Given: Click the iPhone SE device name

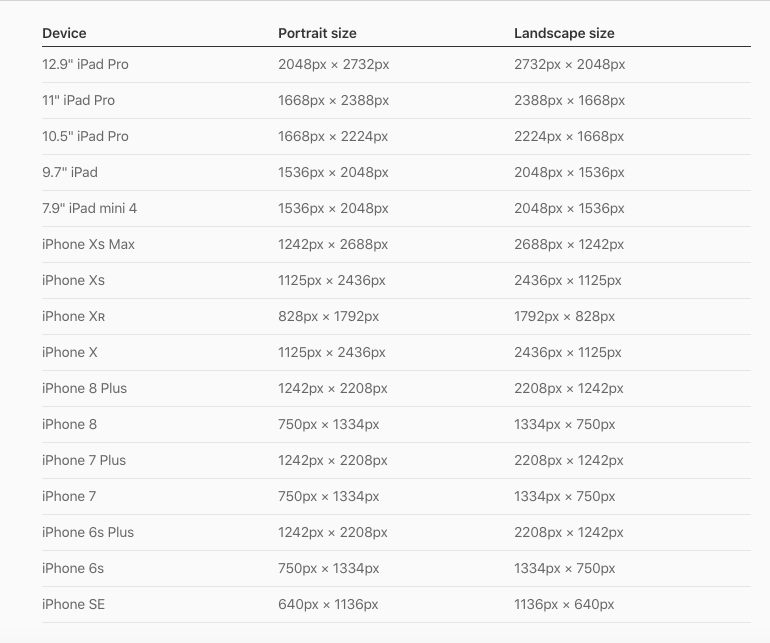Looking at the screenshot, I should [74, 604].
